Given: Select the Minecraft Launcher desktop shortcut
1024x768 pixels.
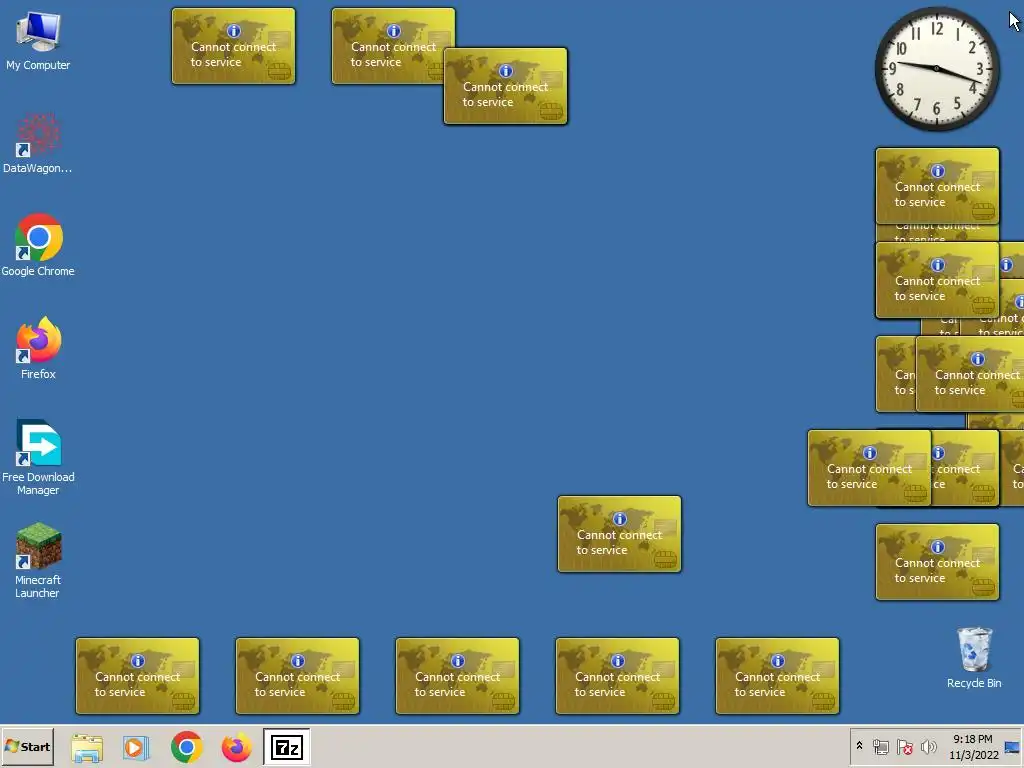Looking at the screenshot, I should 38,560.
